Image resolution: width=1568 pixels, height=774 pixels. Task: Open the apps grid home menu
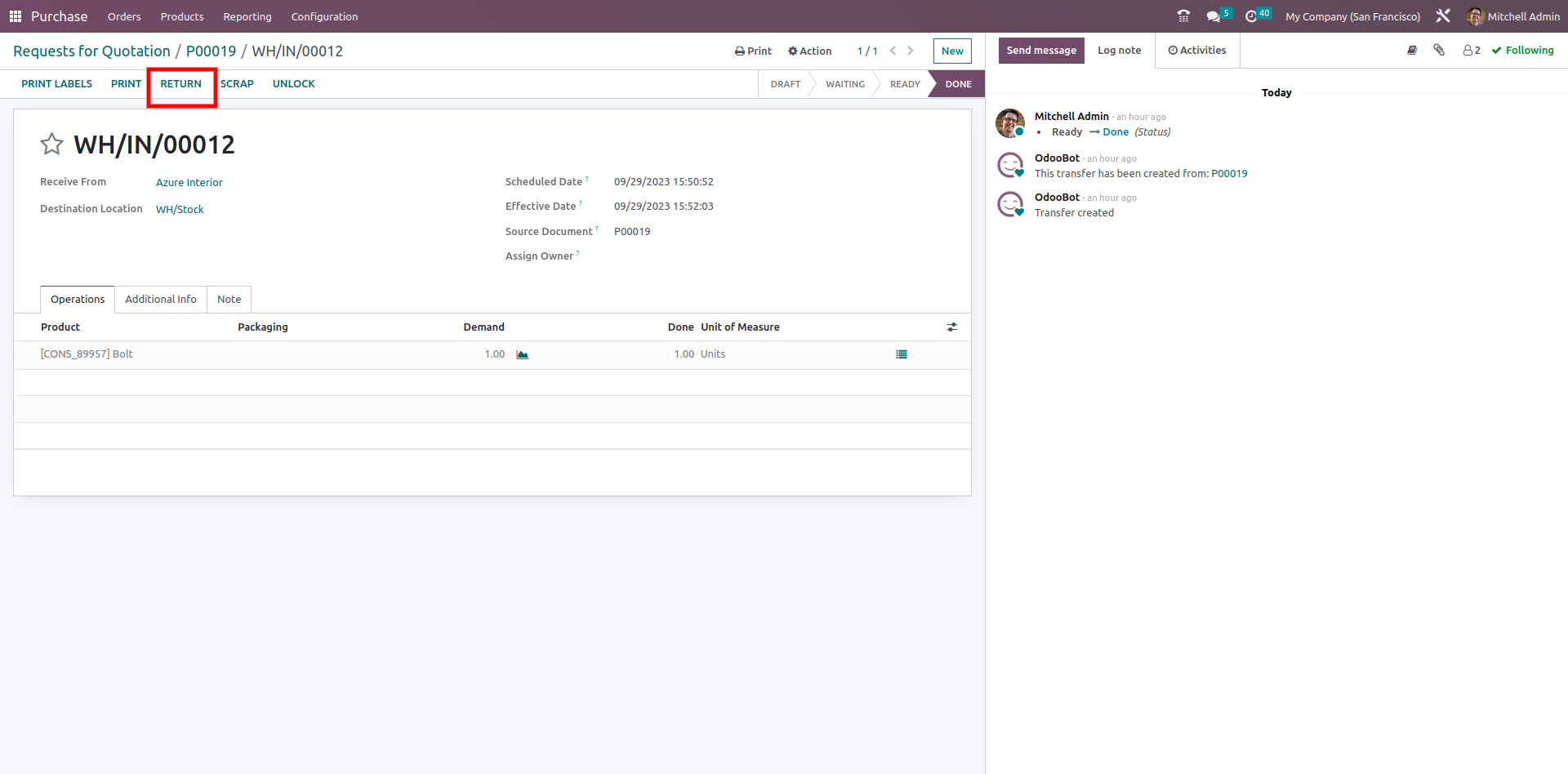coord(15,16)
